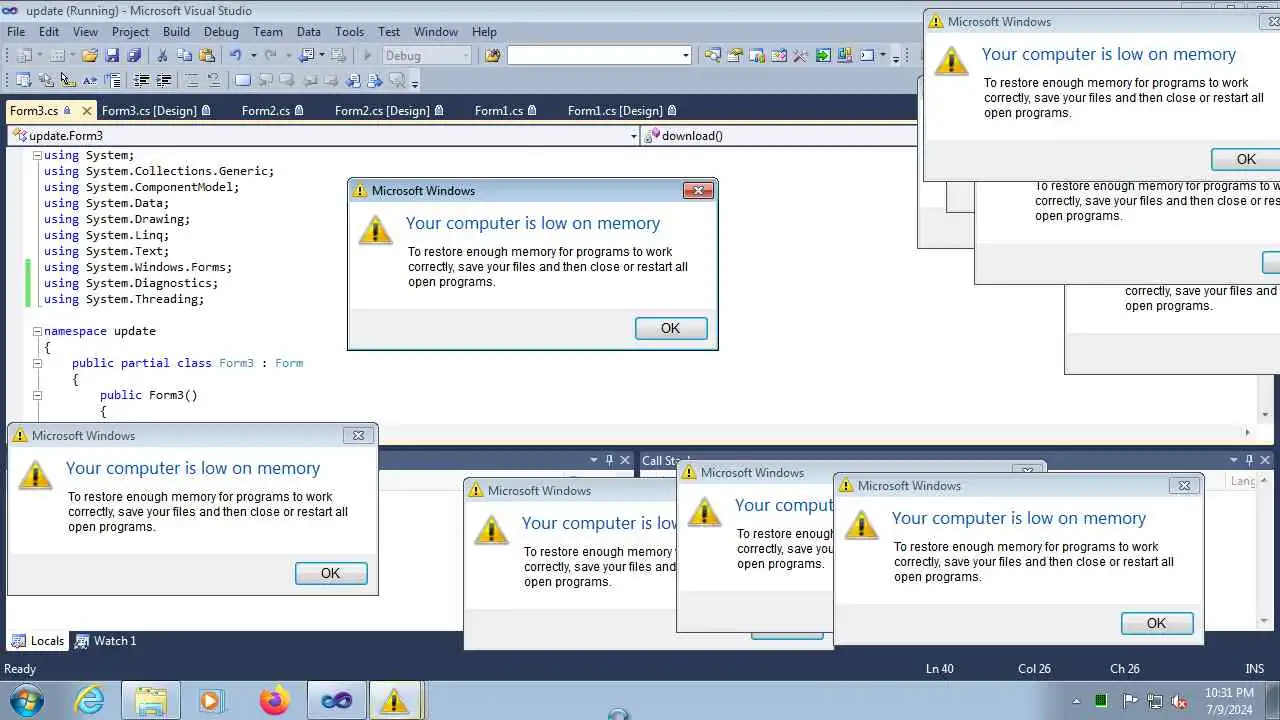Switch to the Form2.cs tab
The height and width of the screenshot is (720, 1280).
tap(272, 110)
